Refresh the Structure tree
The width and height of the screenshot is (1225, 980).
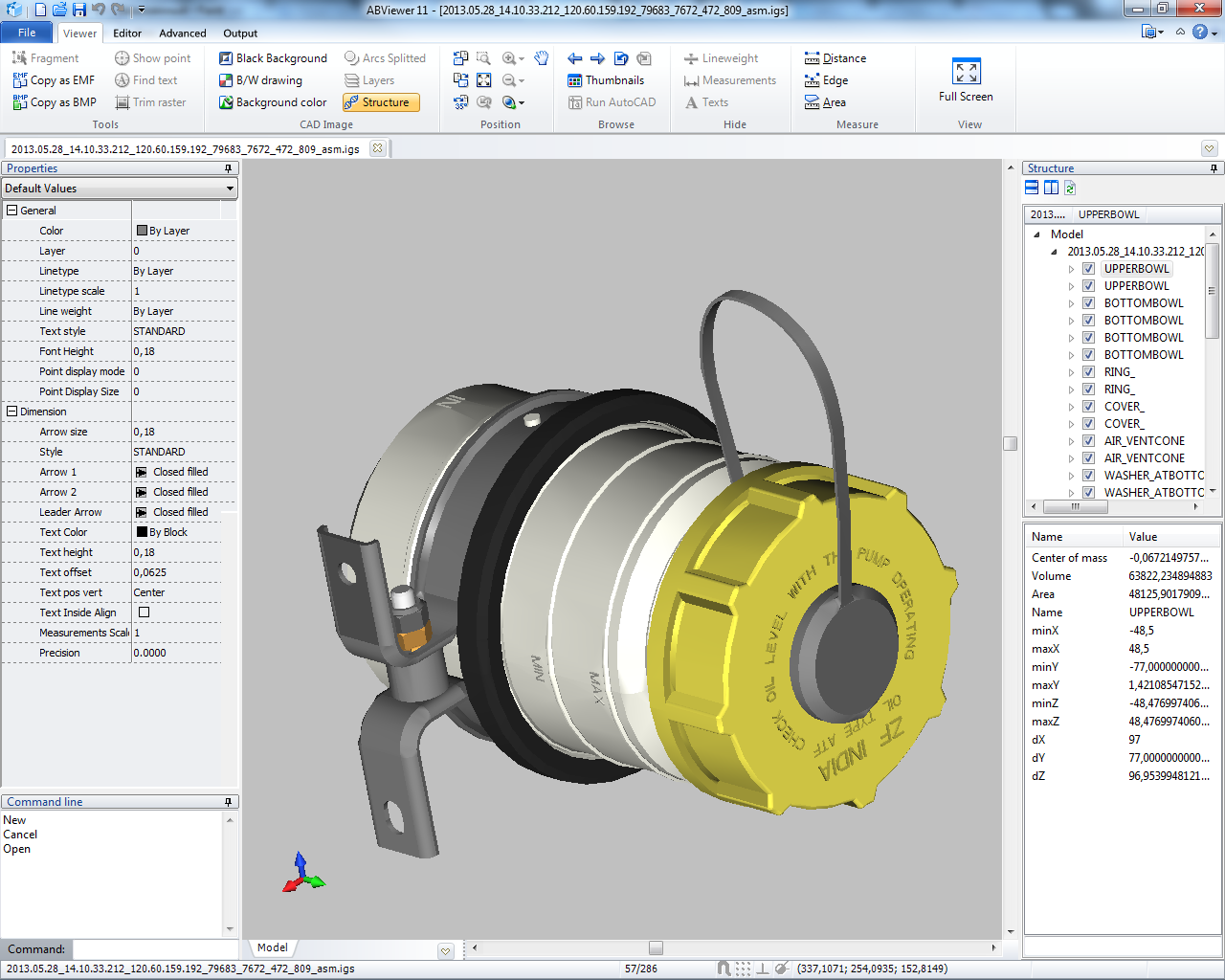pyautogui.click(x=1069, y=188)
